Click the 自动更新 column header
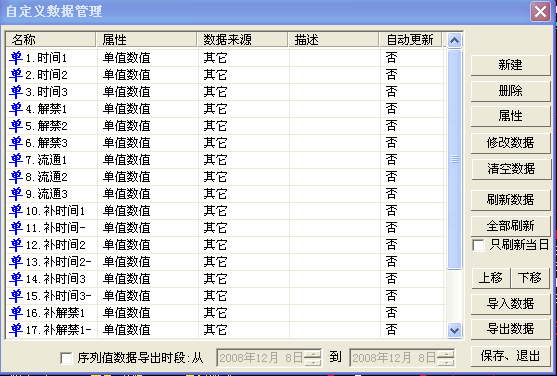 click(411, 40)
